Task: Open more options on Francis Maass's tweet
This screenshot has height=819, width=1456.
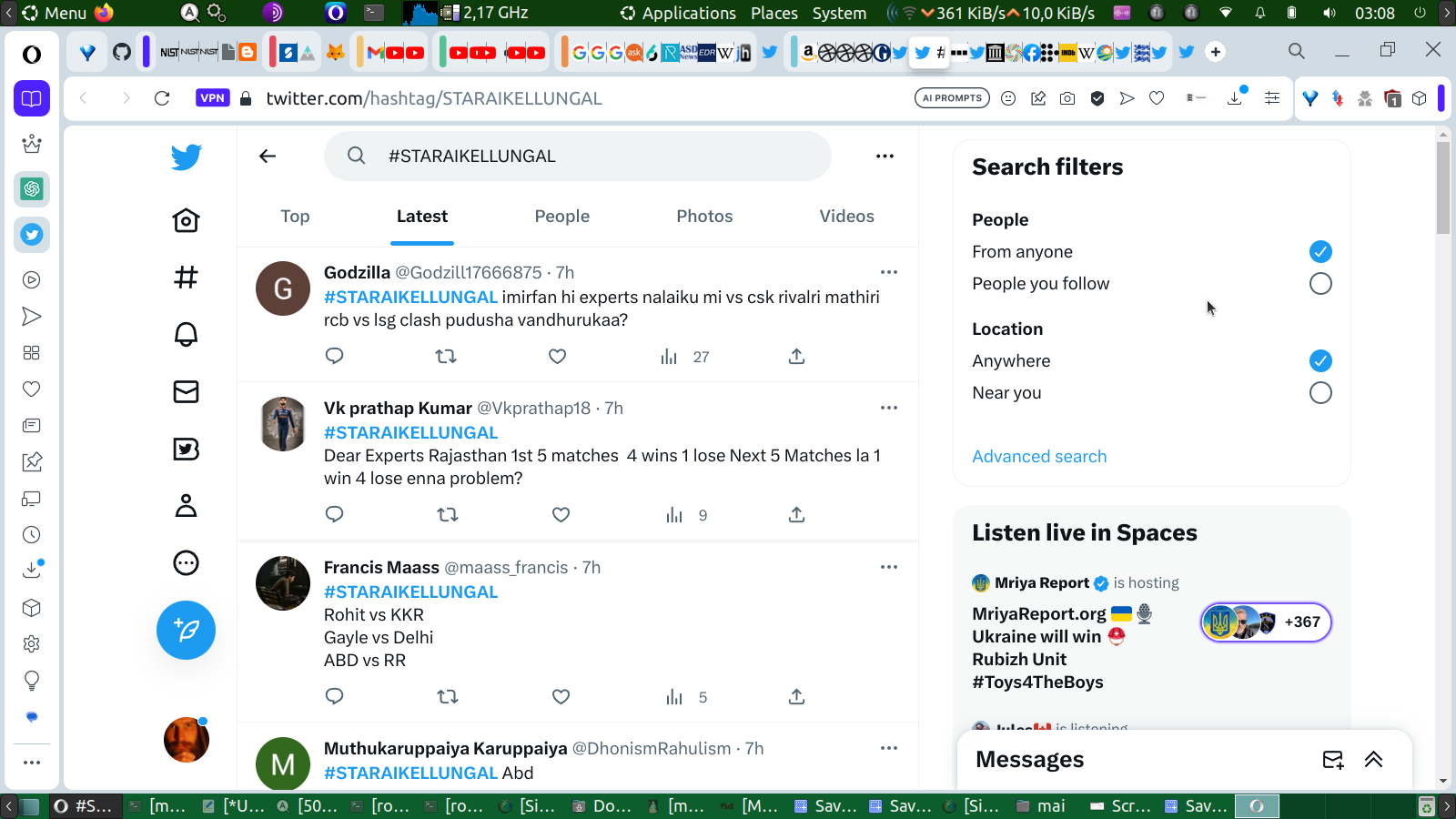Action: [889, 567]
